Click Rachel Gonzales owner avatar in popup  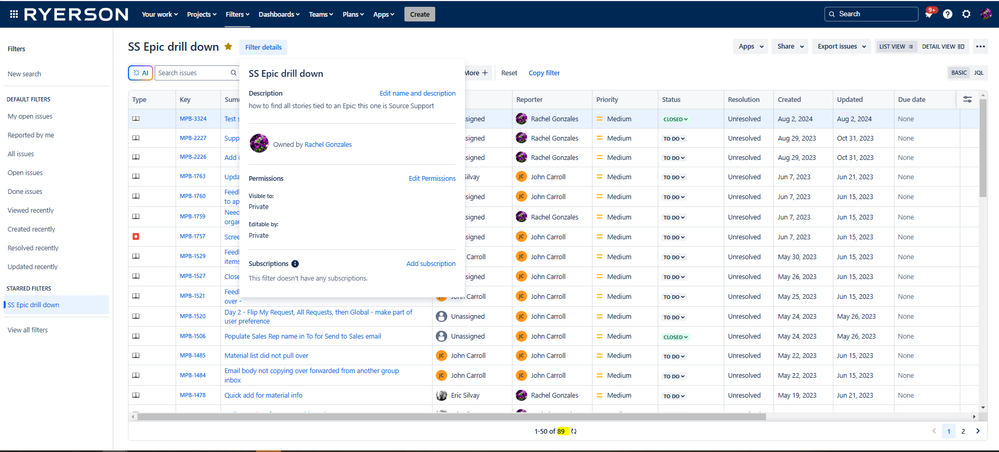[259, 144]
